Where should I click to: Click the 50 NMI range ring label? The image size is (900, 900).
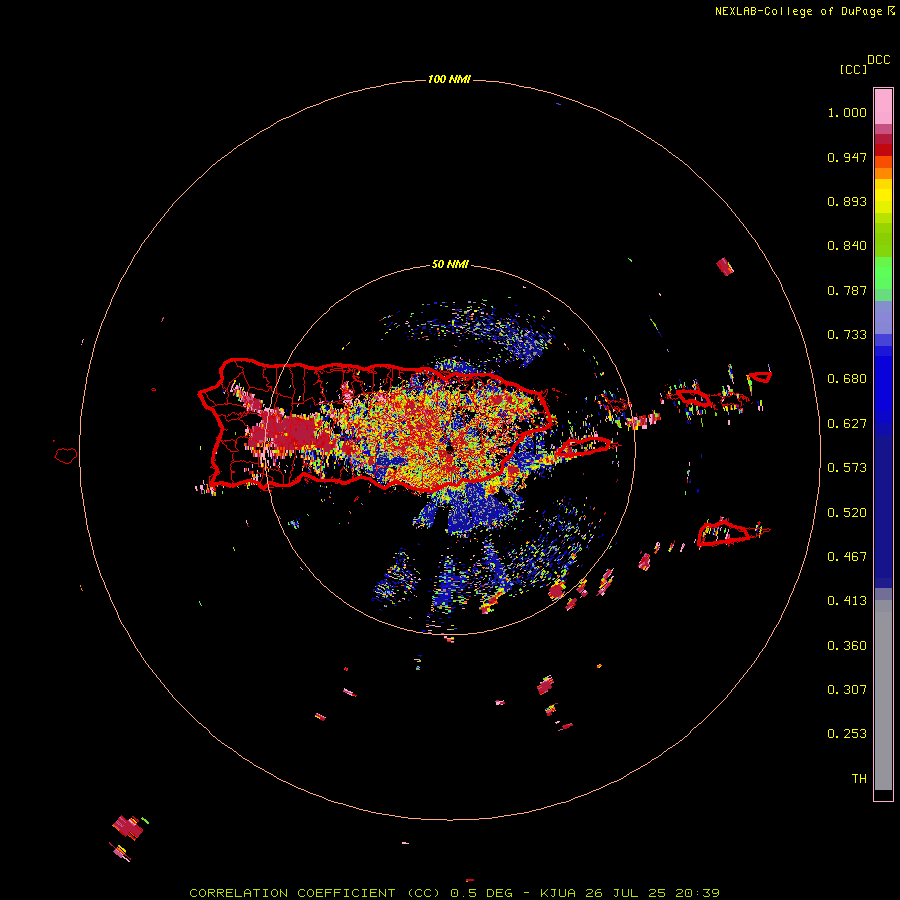(x=450, y=265)
